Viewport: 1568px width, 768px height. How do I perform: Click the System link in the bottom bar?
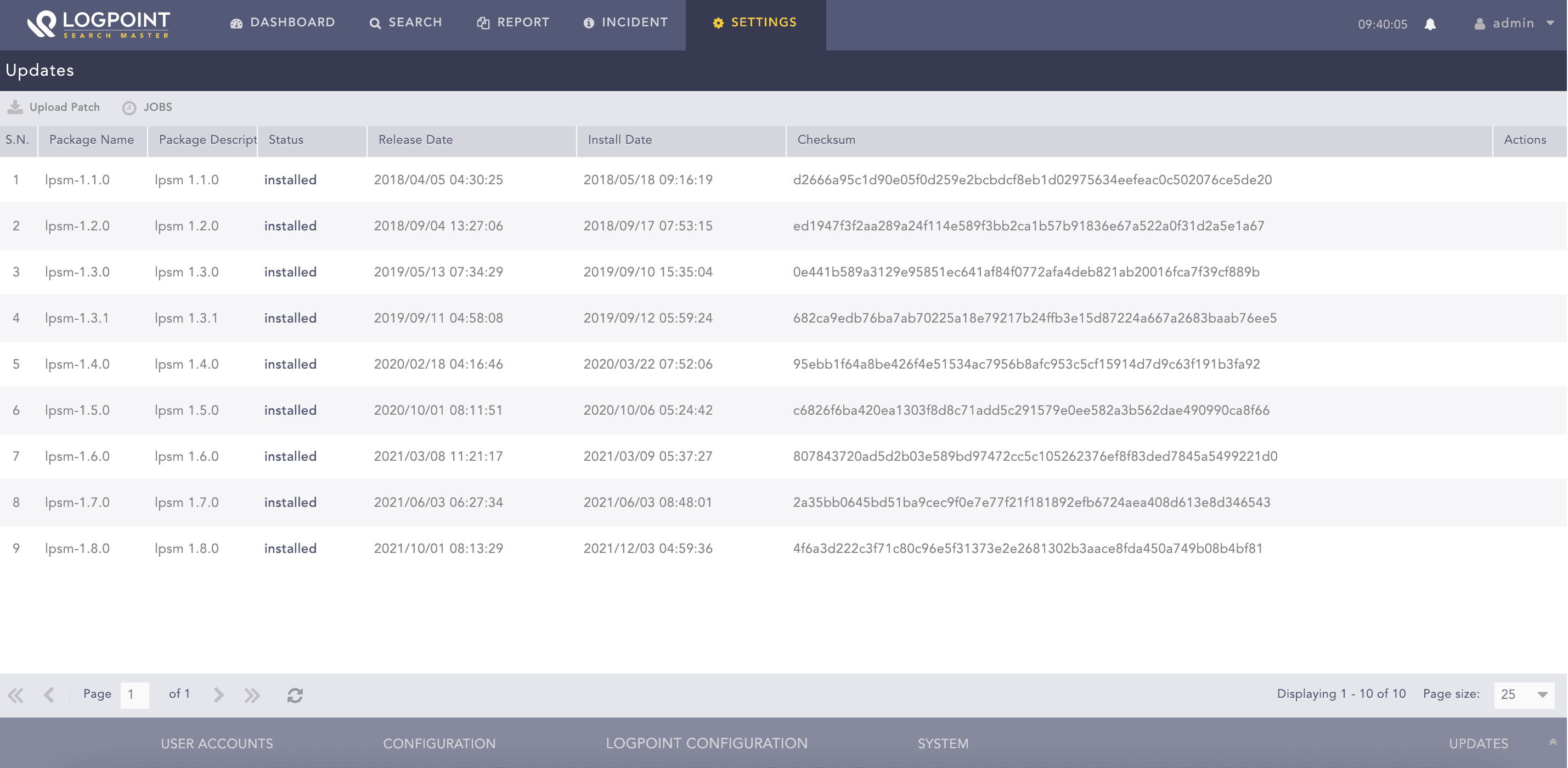tap(943, 744)
